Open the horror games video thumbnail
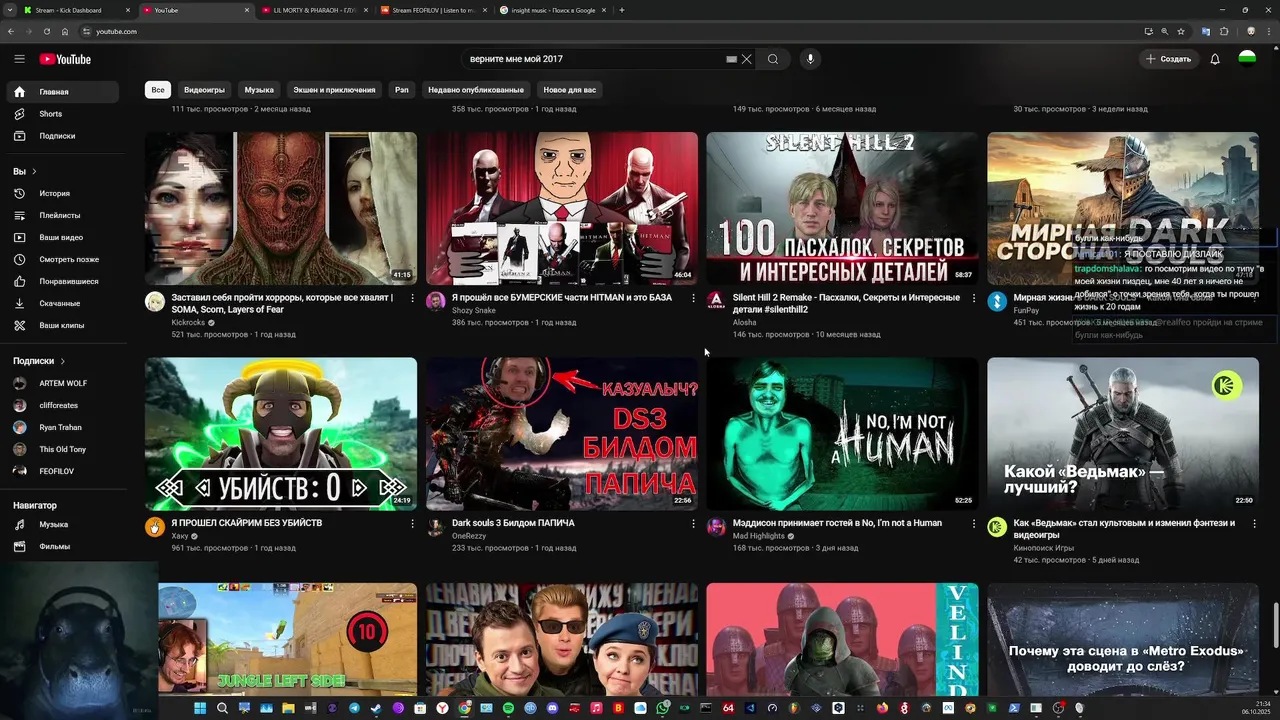This screenshot has height=720, width=1280. click(281, 208)
